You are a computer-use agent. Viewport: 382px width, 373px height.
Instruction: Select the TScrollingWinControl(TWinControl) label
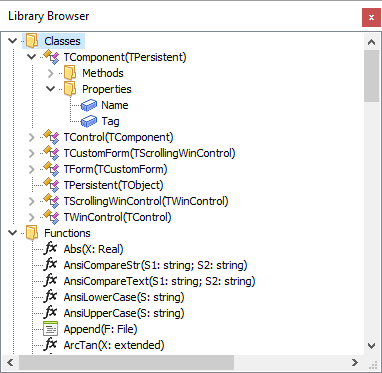coord(146,201)
